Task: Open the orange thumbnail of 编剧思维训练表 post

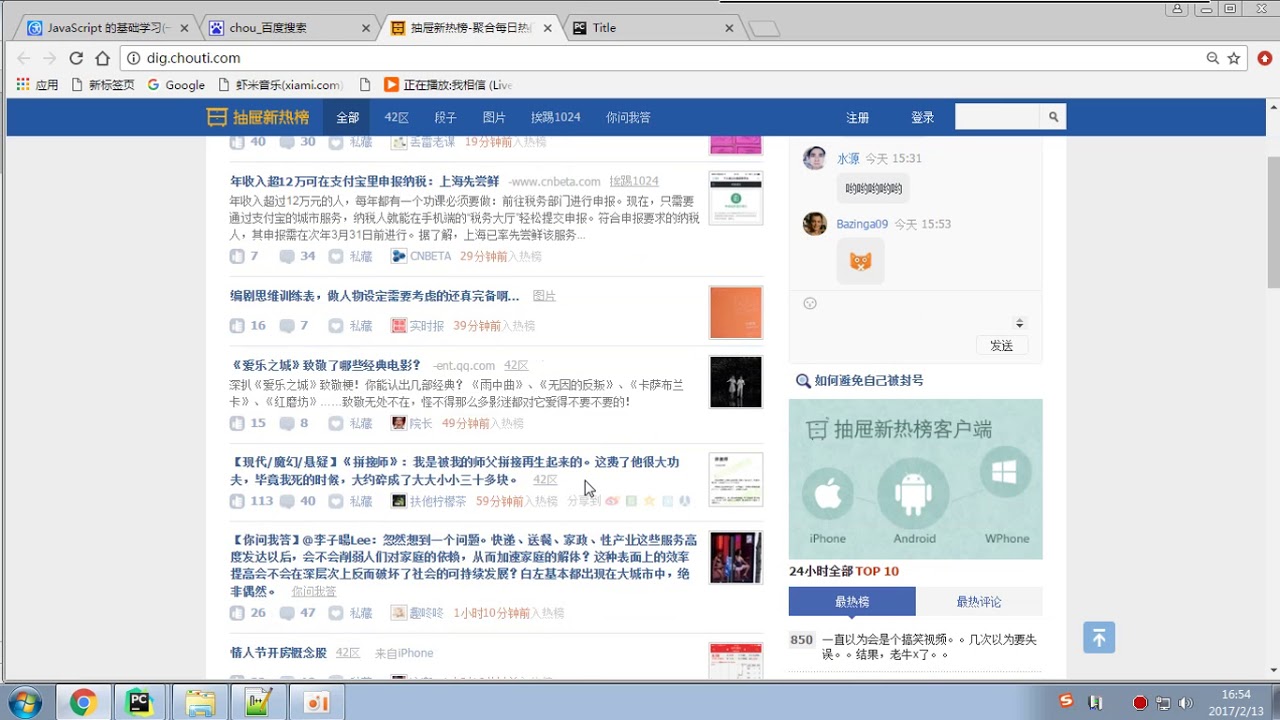Action: 736,312
